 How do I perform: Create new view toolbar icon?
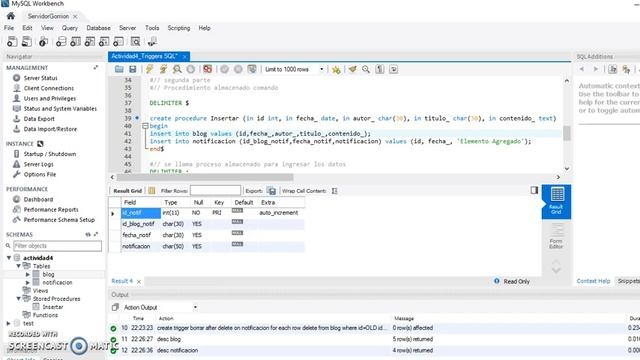(x=90, y=42)
